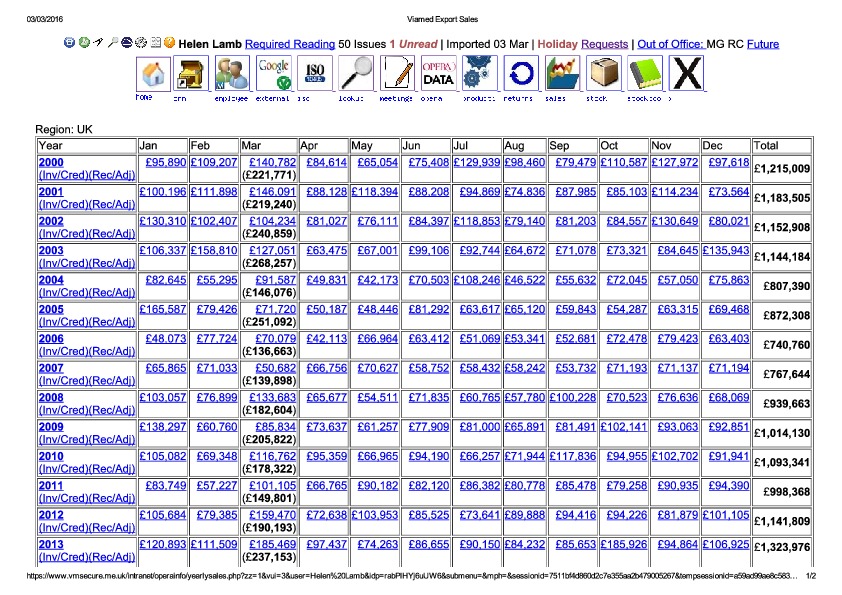
Task: Open the Google external icon
Action: click(274, 74)
